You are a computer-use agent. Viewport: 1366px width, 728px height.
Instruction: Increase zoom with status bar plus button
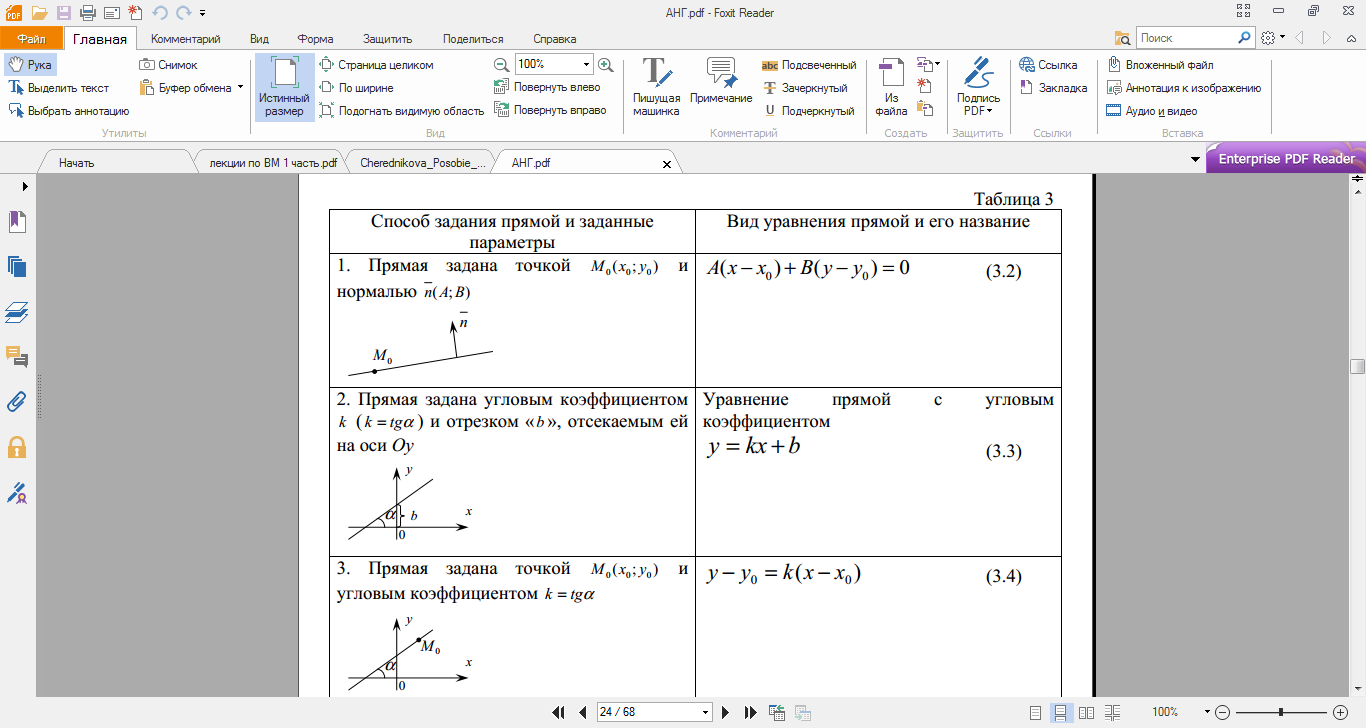(x=1341, y=712)
